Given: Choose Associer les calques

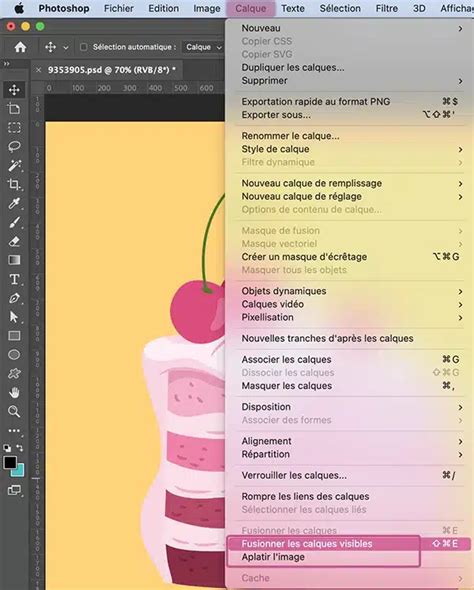Looking at the screenshot, I should (x=286, y=360).
